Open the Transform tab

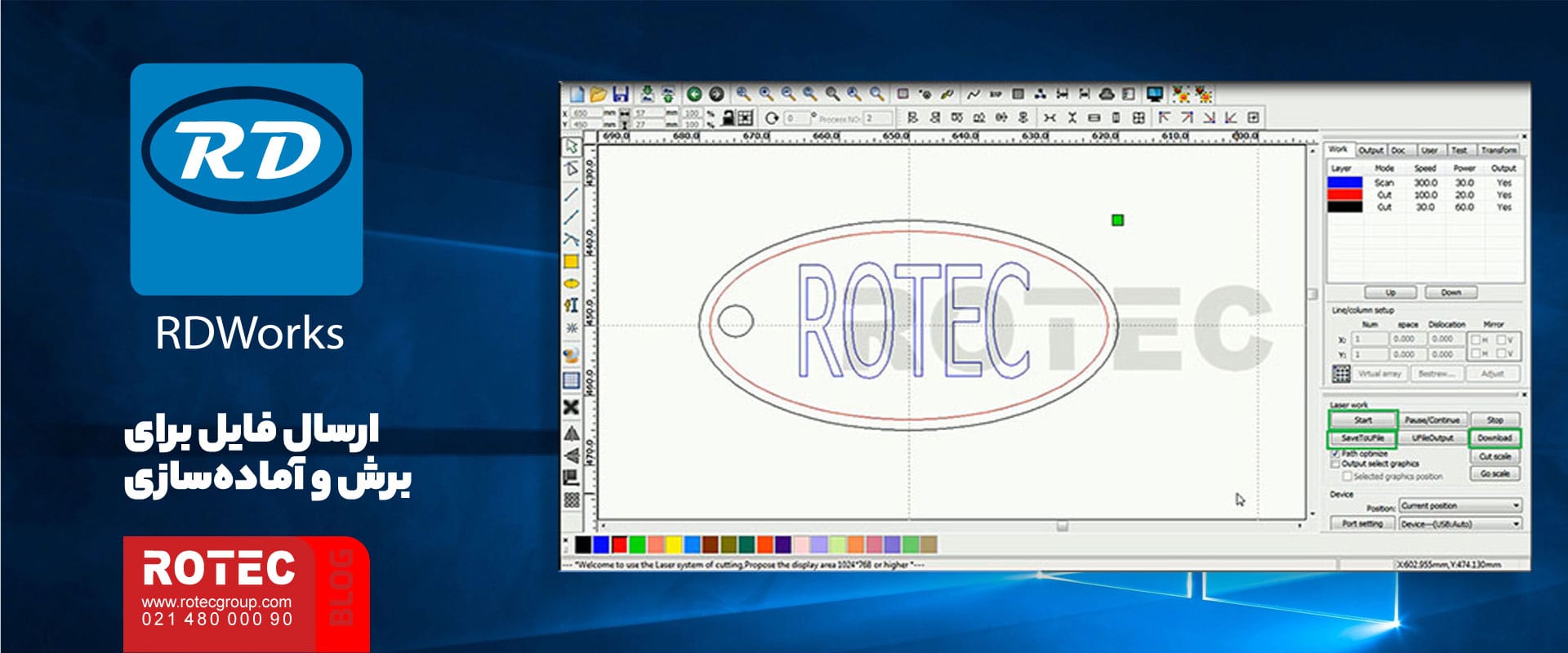[x=1499, y=150]
